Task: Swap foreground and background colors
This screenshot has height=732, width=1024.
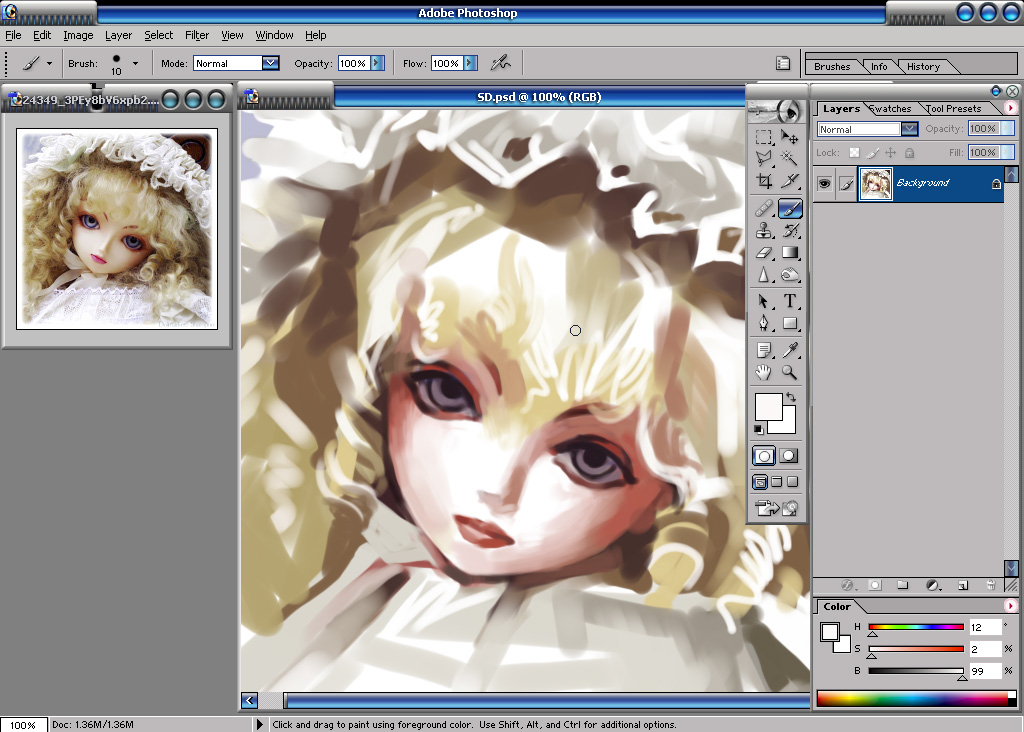Action: [x=791, y=397]
